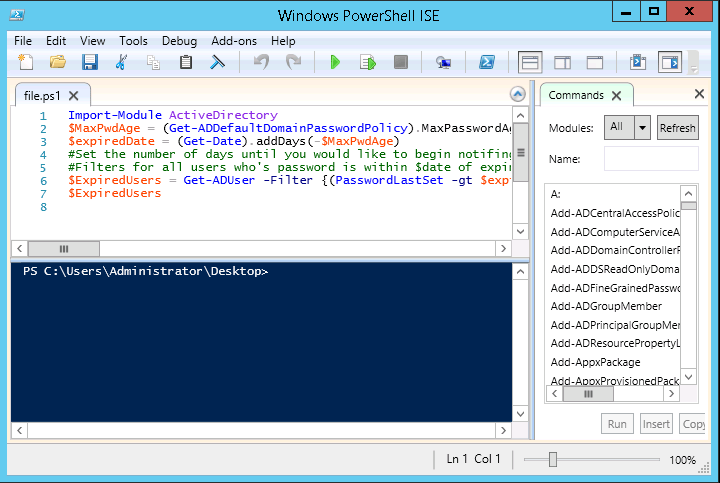Open the Tools menu
The image size is (720, 483).
(133, 41)
